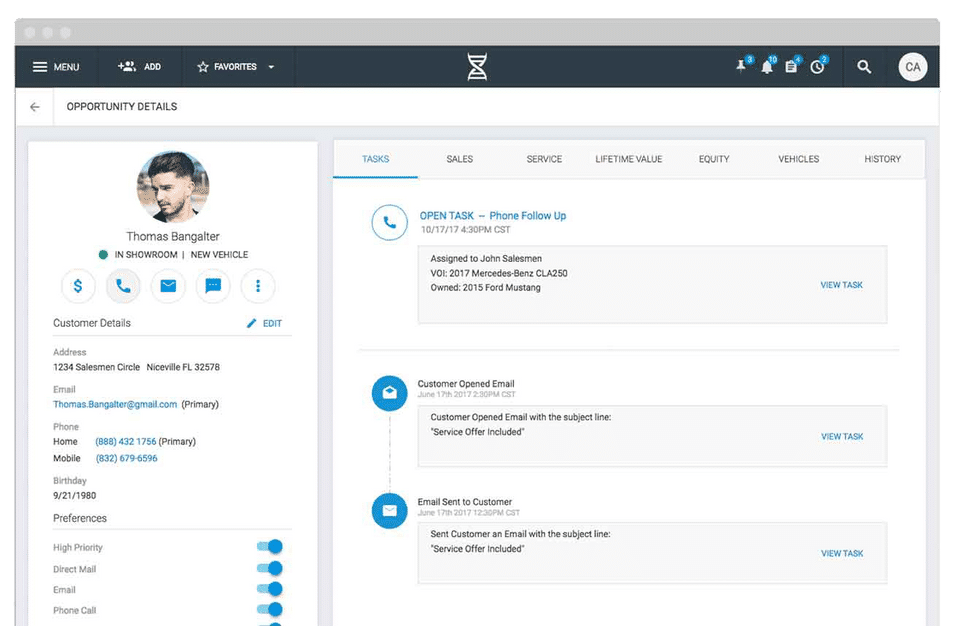Click the 'Email Sent to Customer' heading

click(465, 502)
